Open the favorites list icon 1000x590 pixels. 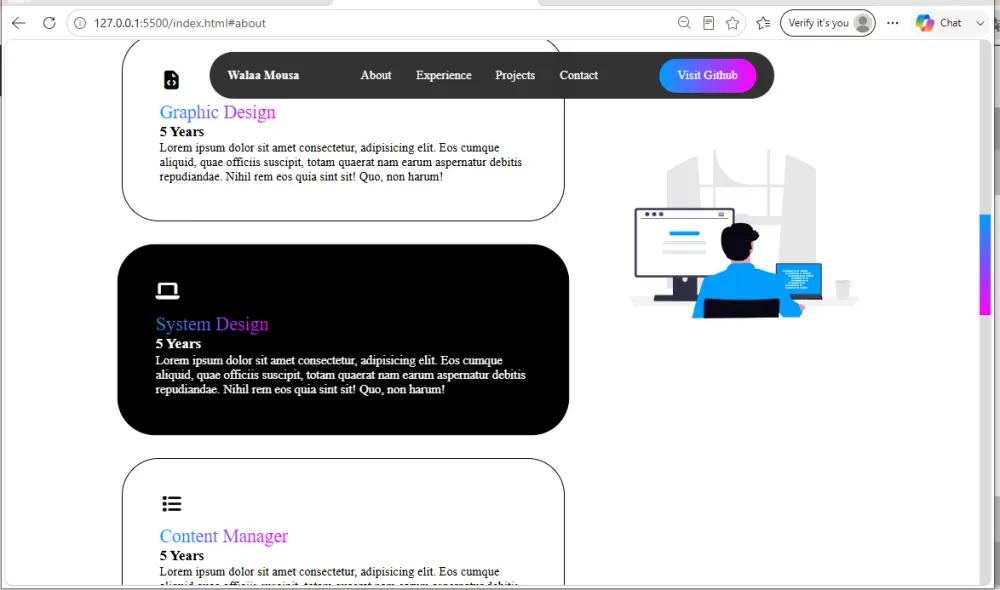763,23
